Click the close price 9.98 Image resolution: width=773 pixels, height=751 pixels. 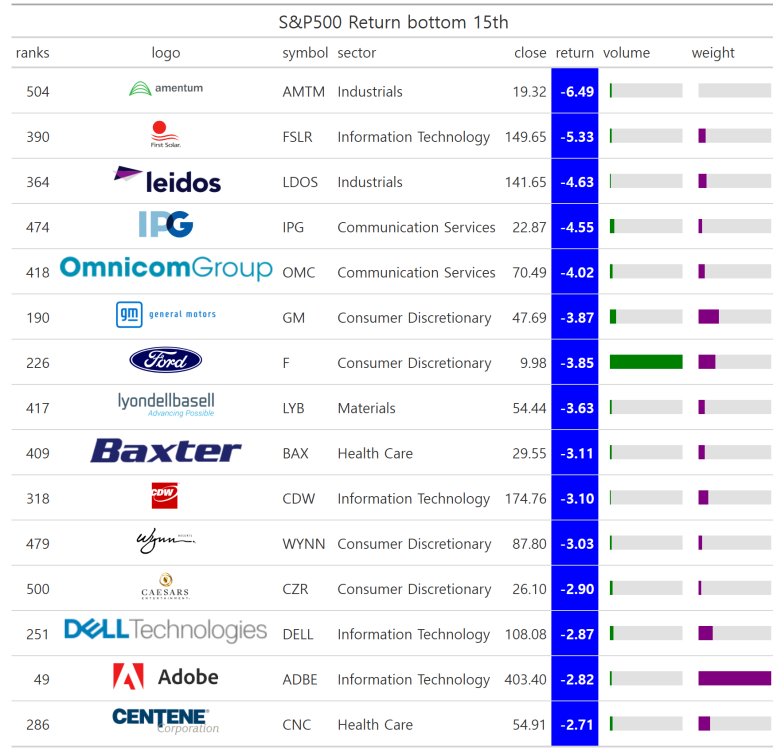533,363
